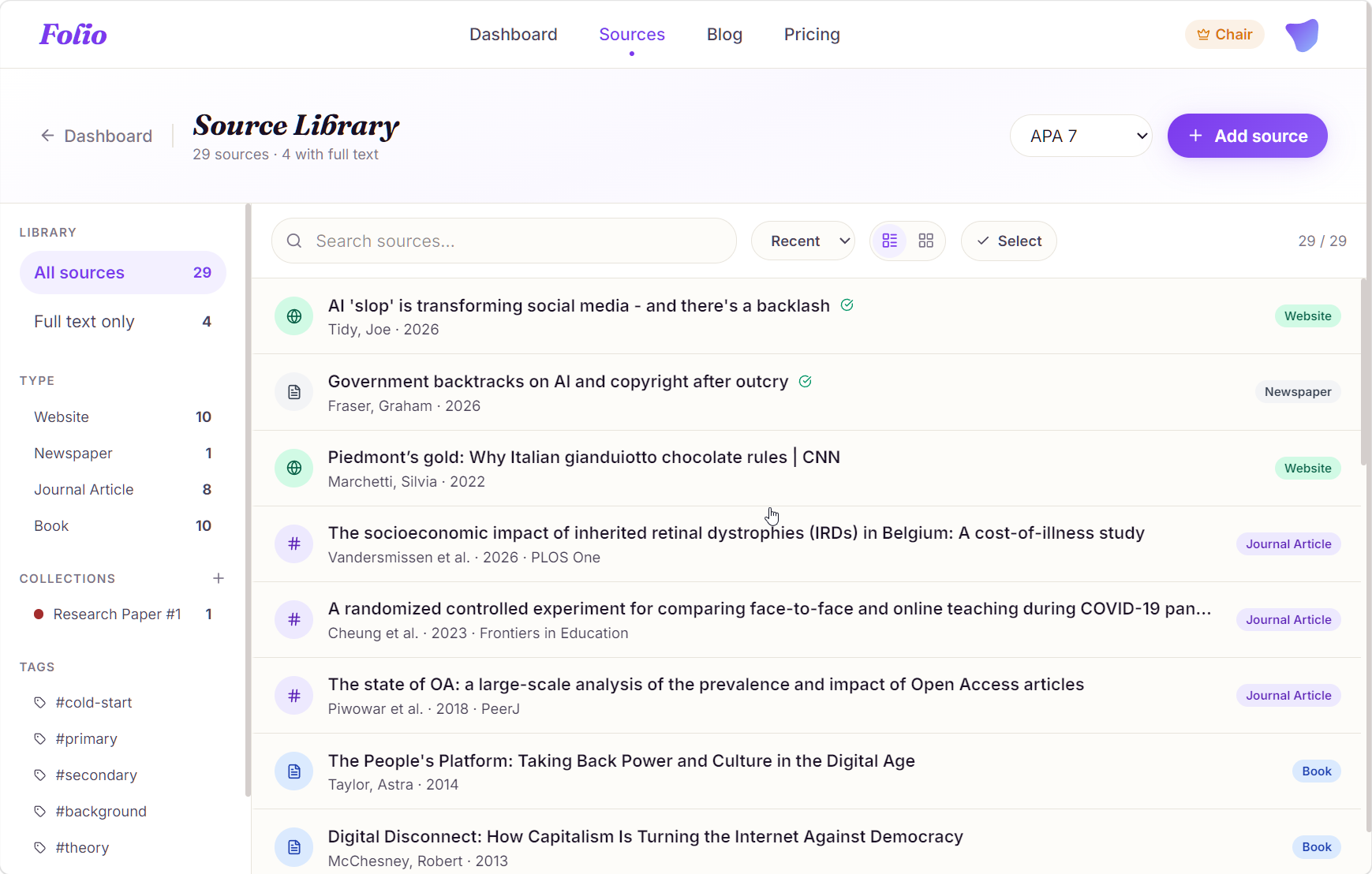This screenshot has width=1372, height=874.
Task: Click the Chair crown badge
Action: point(1224,35)
